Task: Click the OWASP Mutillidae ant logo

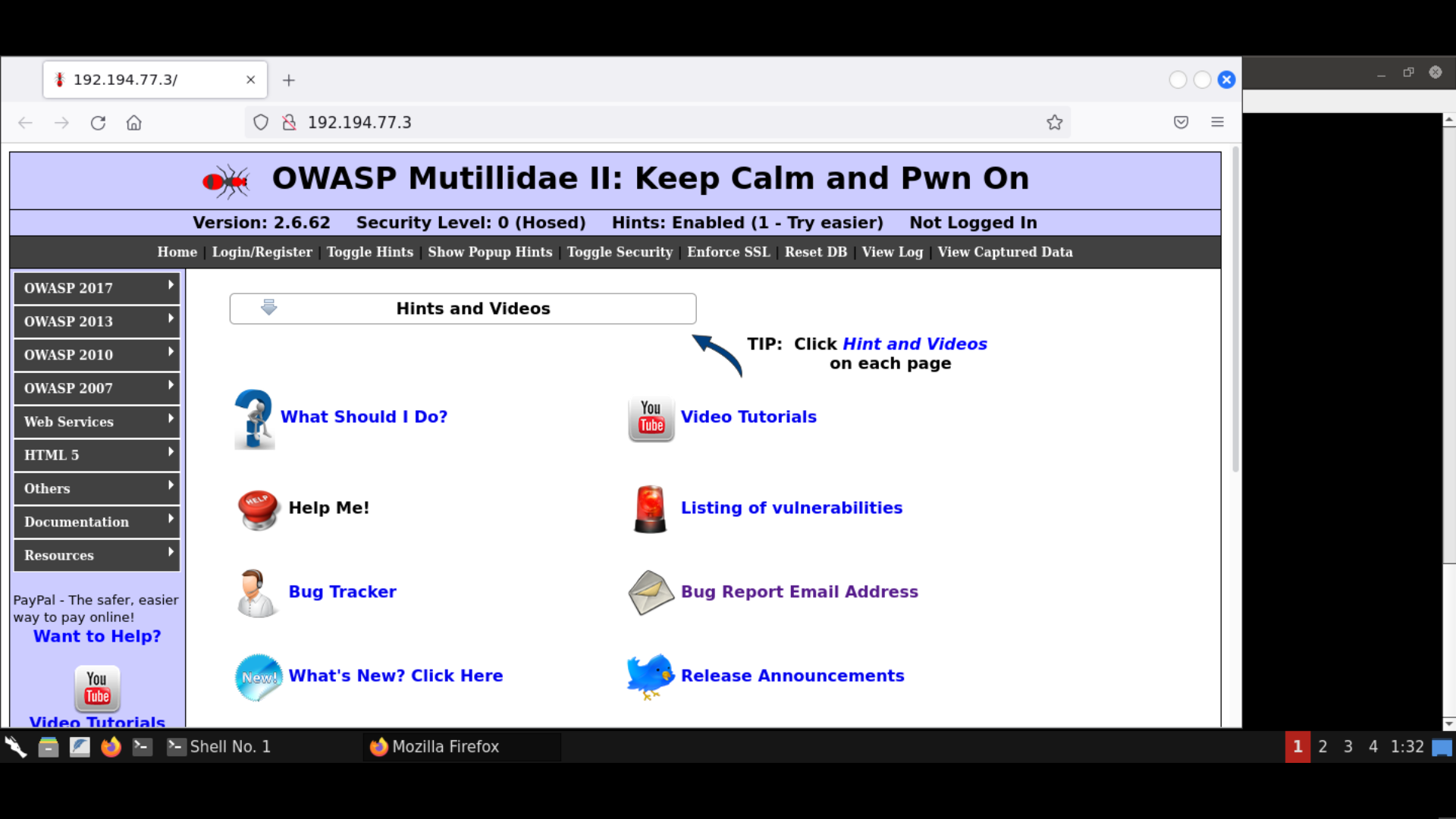Action: 224,180
